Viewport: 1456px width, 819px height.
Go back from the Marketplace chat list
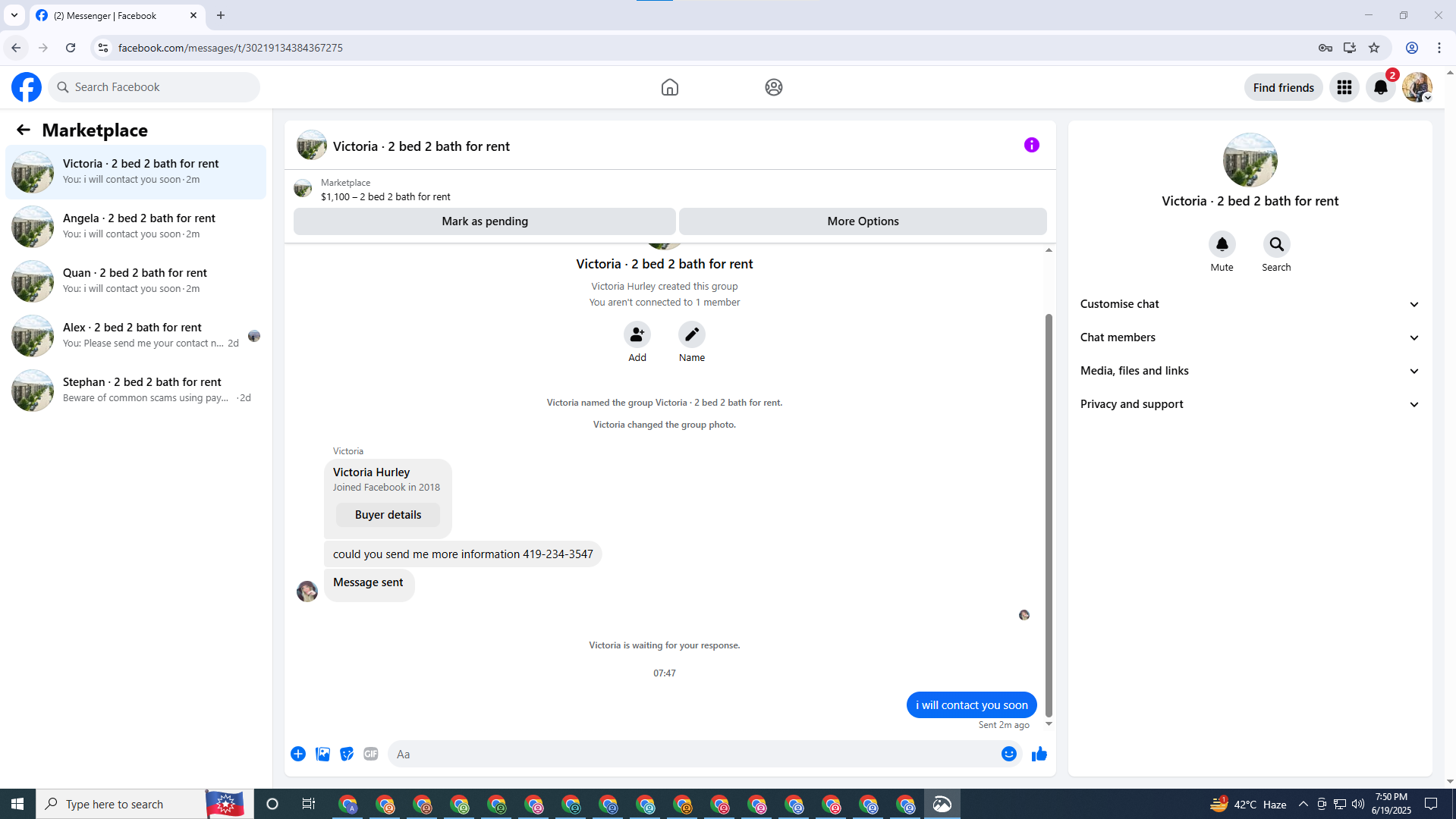click(24, 130)
